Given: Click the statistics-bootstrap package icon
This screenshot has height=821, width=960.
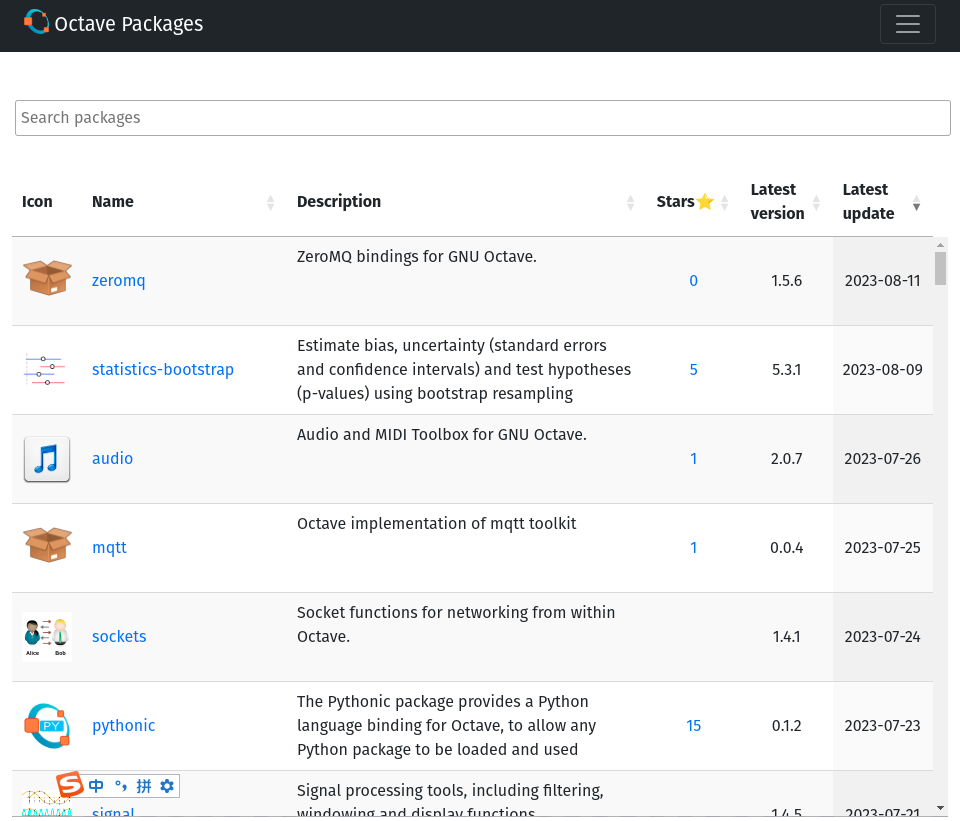Looking at the screenshot, I should 45,370.
